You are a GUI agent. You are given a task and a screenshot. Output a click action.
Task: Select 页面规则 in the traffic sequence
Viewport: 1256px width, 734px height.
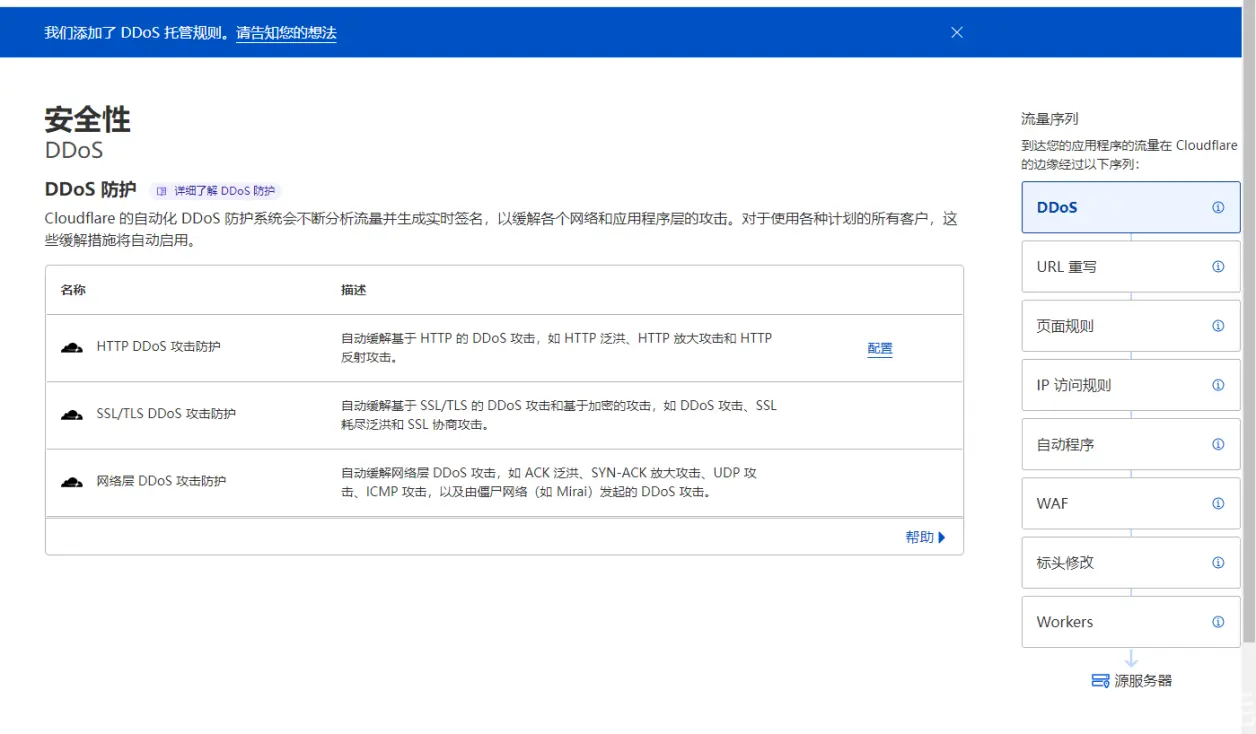[x=1131, y=326]
